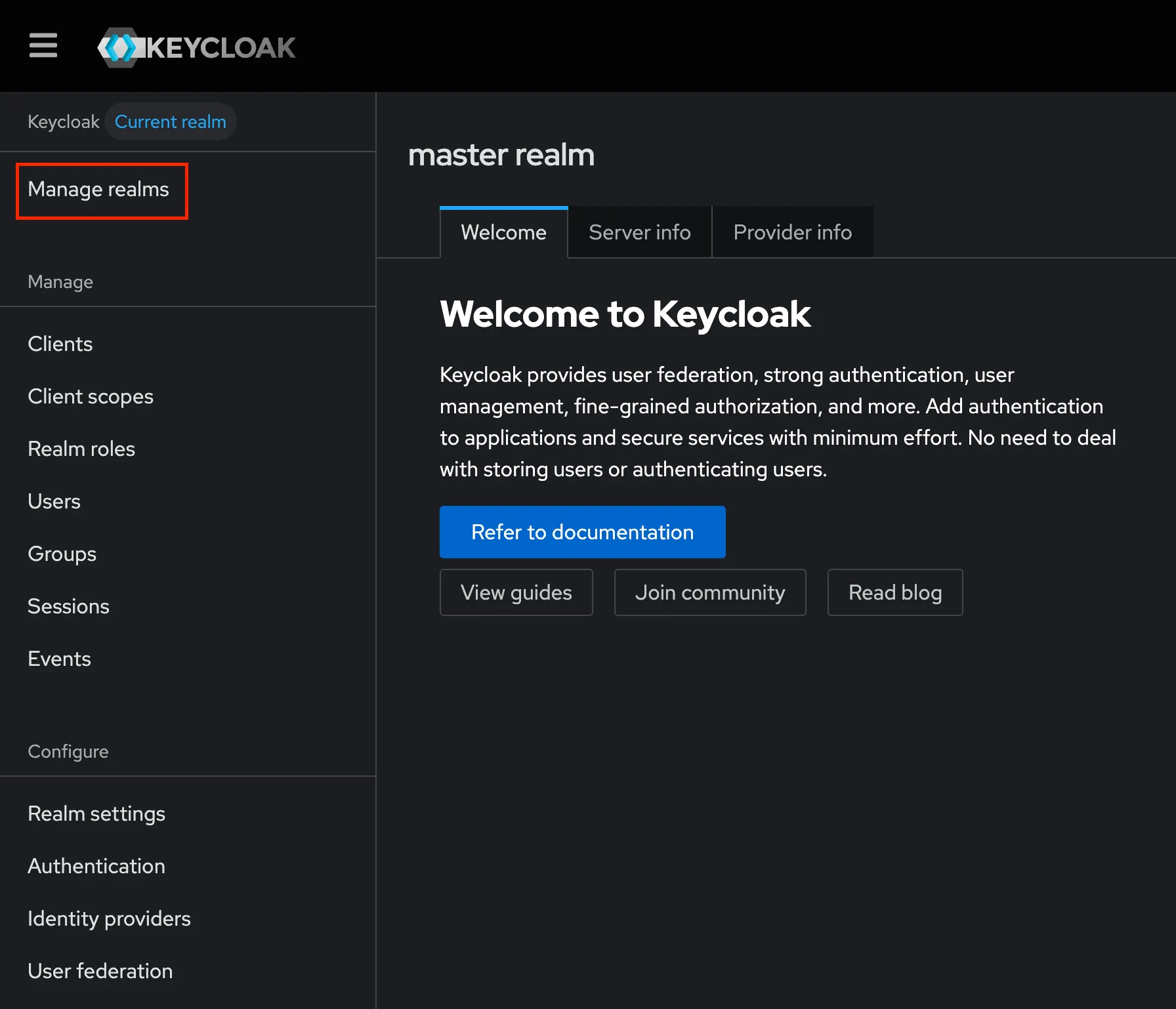
Task: View the Sessions page
Action: [68, 606]
